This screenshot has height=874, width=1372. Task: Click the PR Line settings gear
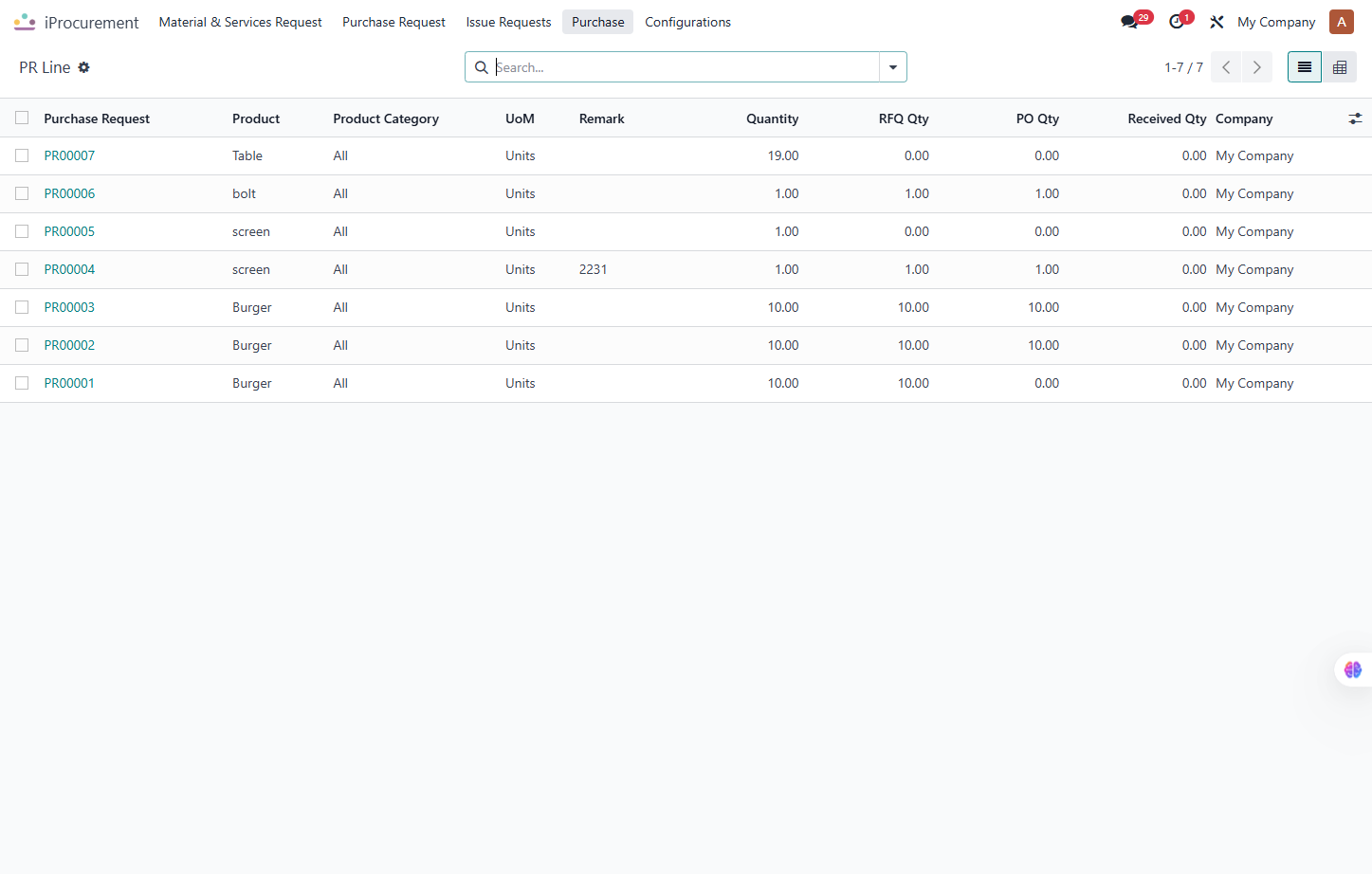pos(83,67)
